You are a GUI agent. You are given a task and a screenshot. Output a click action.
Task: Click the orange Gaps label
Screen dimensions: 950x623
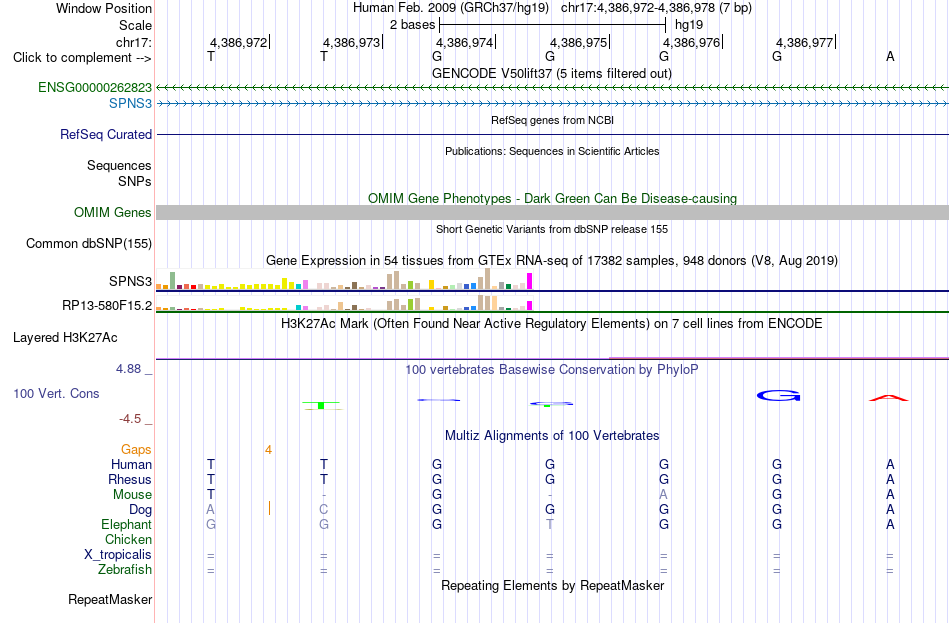point(136,449)
